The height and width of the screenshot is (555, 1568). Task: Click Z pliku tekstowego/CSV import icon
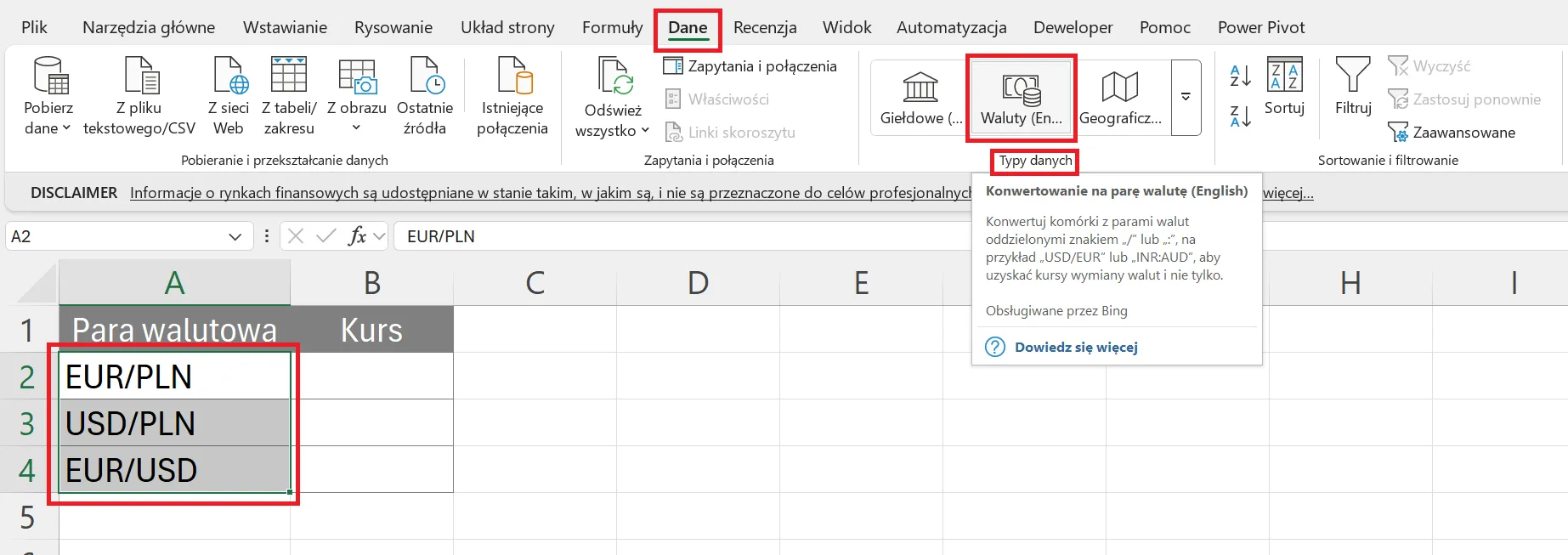point(141,76)
